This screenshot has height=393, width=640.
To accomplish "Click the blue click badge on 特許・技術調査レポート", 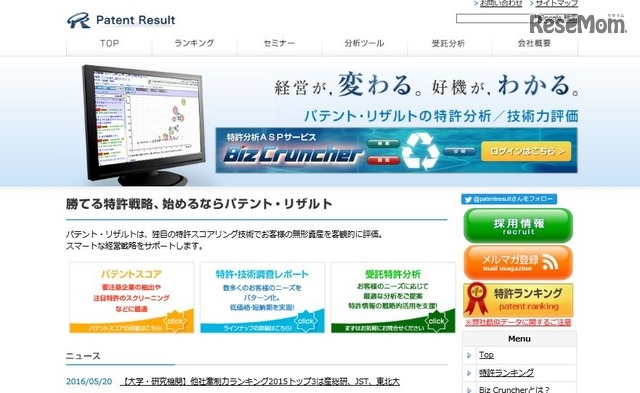I will point(306,321).
